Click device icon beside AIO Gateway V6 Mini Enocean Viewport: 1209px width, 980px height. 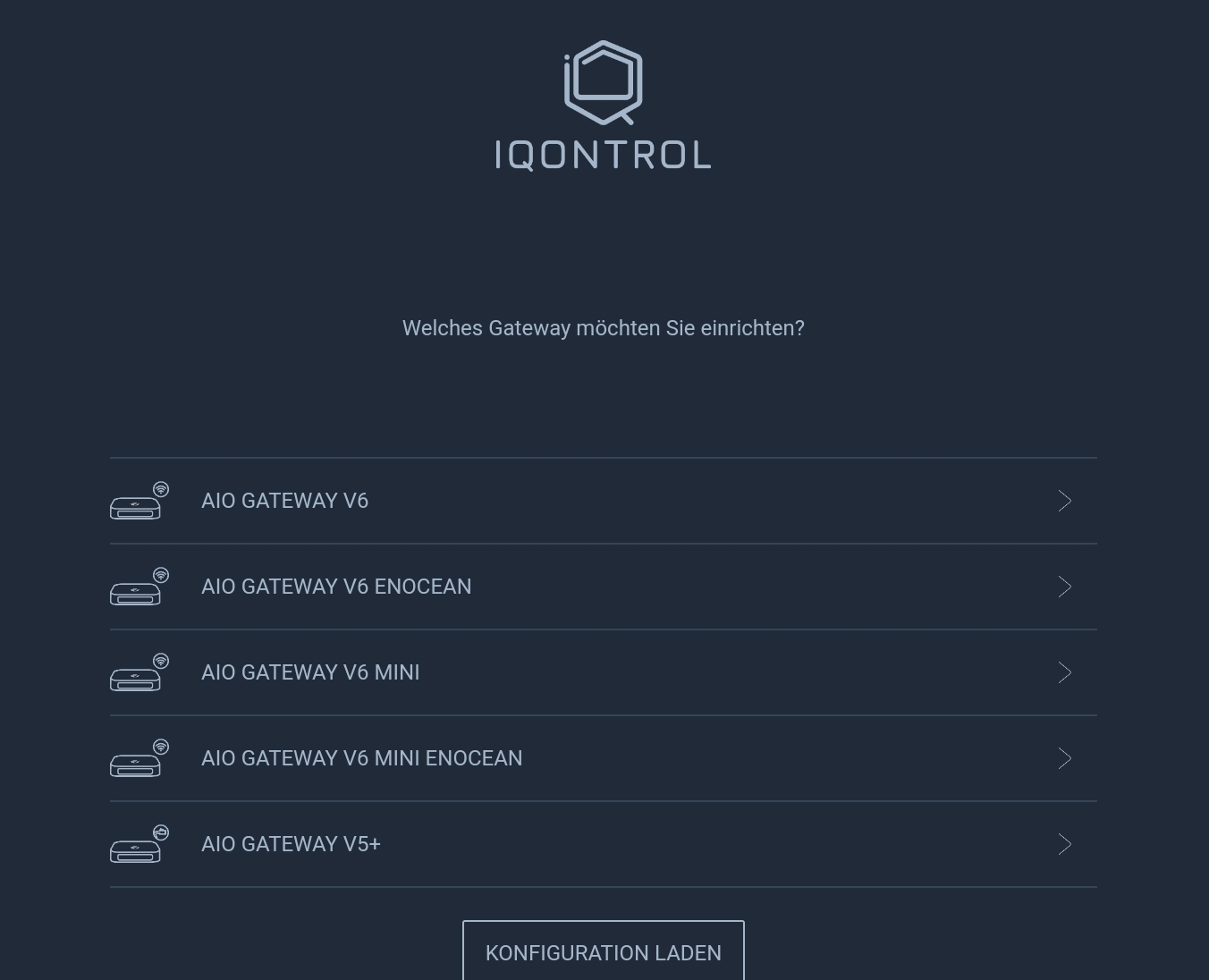pos(137,762)
